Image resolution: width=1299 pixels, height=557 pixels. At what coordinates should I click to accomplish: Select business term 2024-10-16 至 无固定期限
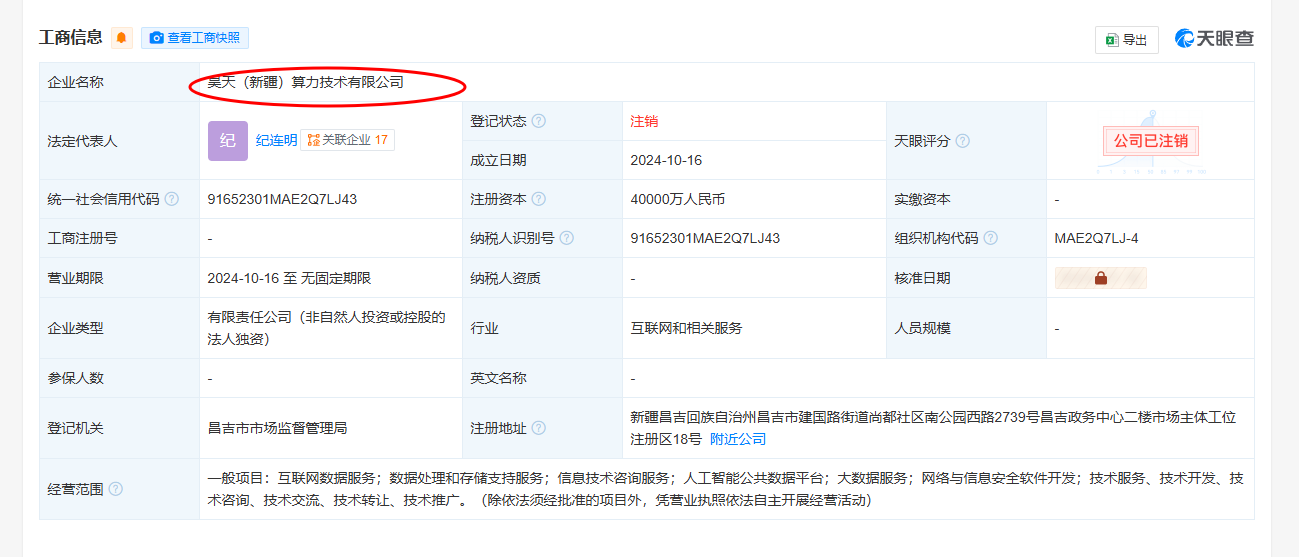tap(289, 278)
